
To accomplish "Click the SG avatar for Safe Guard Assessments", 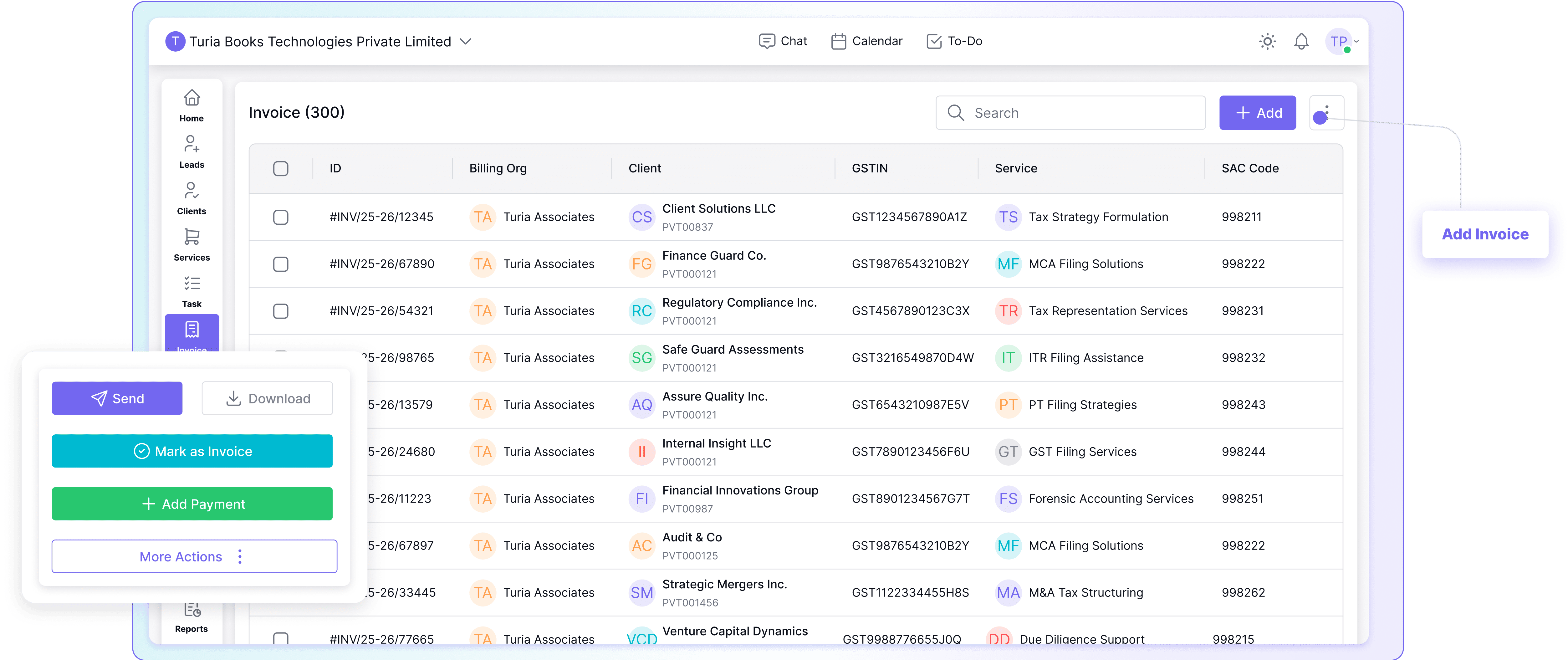I will [641, 358].
